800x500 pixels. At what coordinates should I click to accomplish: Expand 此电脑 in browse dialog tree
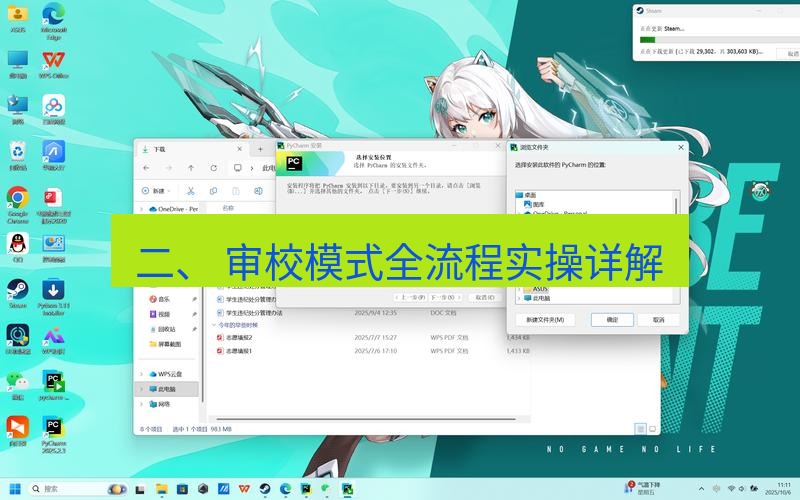point(519,298)
